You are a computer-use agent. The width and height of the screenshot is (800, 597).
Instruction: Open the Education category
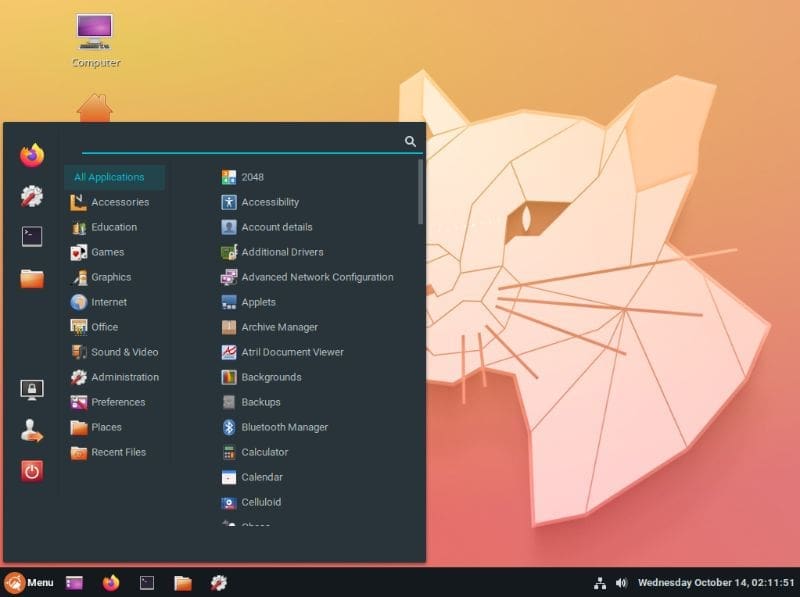[115, 227]
